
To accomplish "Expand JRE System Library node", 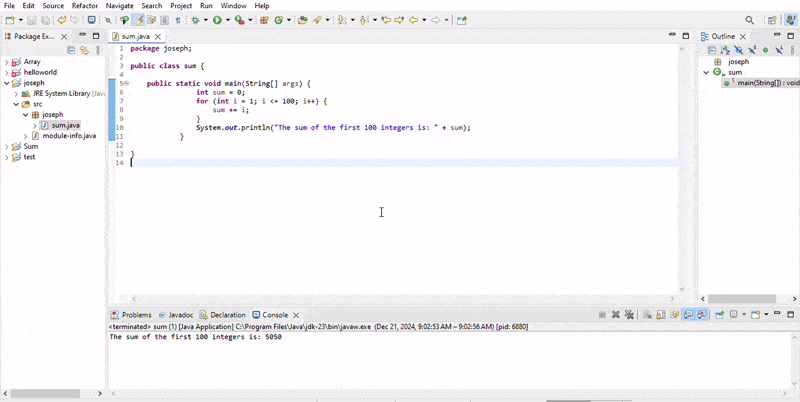I will click(16, 93).
